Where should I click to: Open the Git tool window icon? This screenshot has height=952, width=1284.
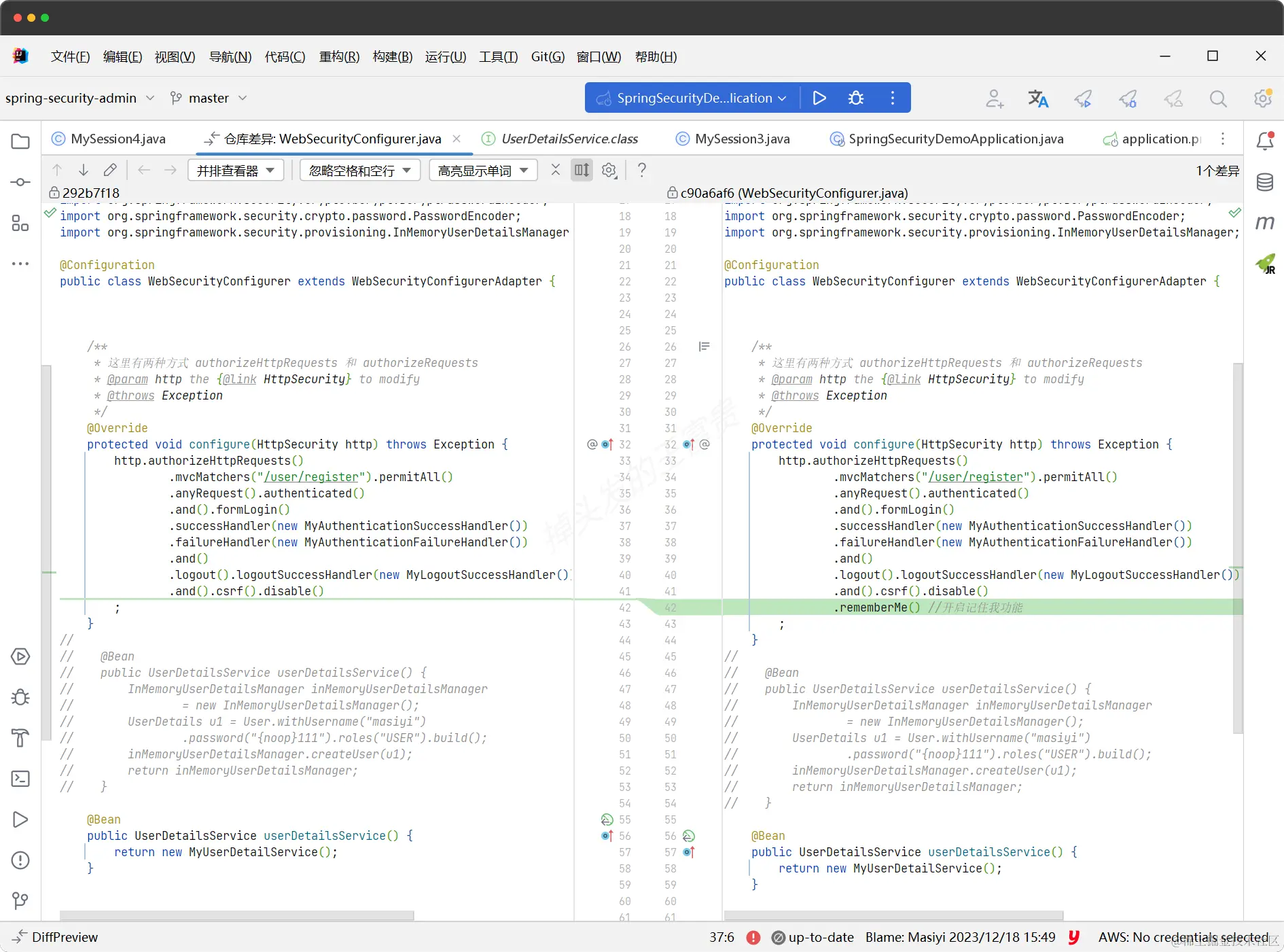[20, 901]
